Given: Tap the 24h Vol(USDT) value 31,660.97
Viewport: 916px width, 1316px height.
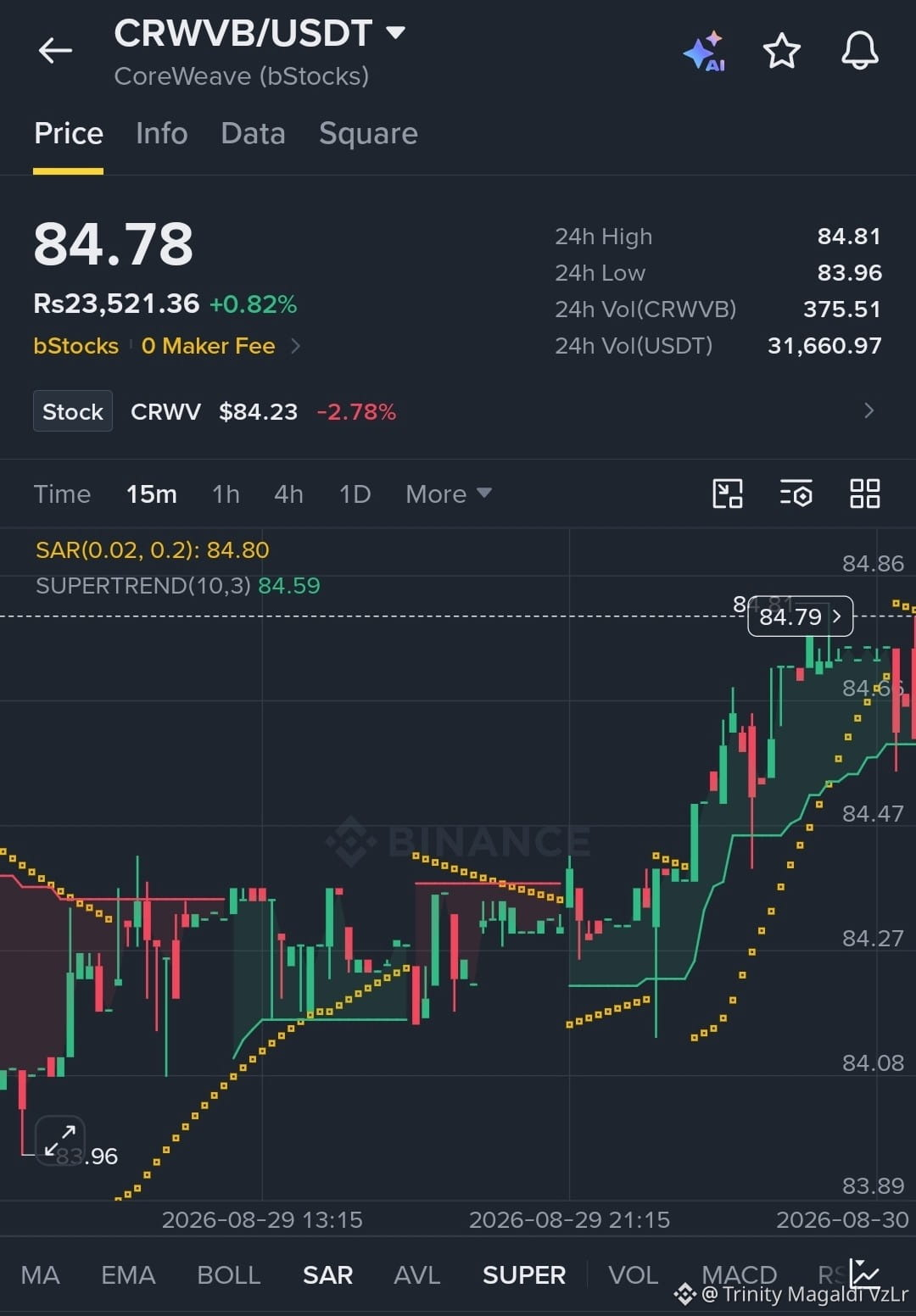Looking at the screenshot, I should (824, 346).
